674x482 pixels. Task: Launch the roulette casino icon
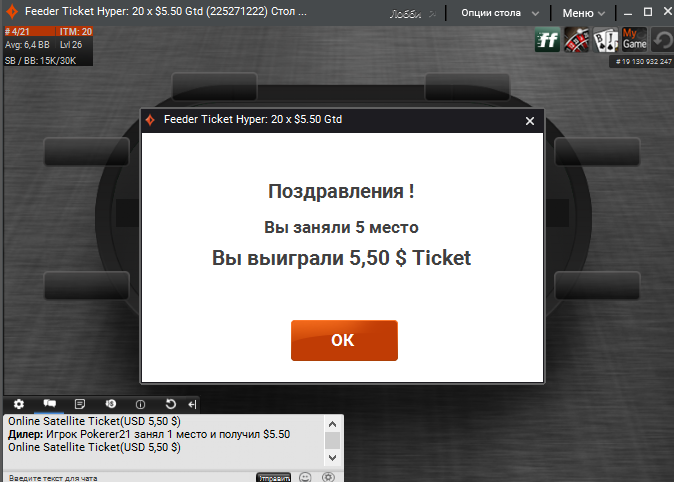click(x=576, y=40)
